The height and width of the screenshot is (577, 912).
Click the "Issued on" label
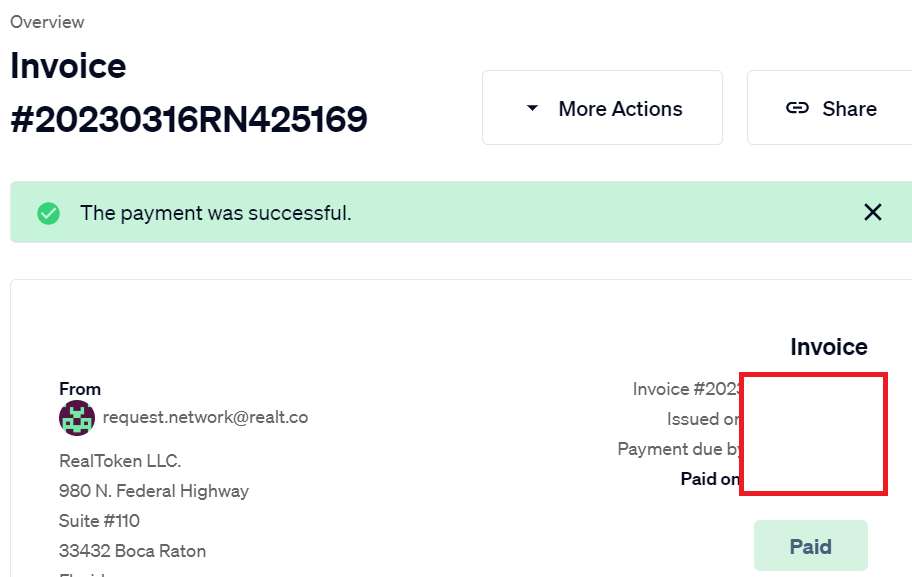coord(703,419)
